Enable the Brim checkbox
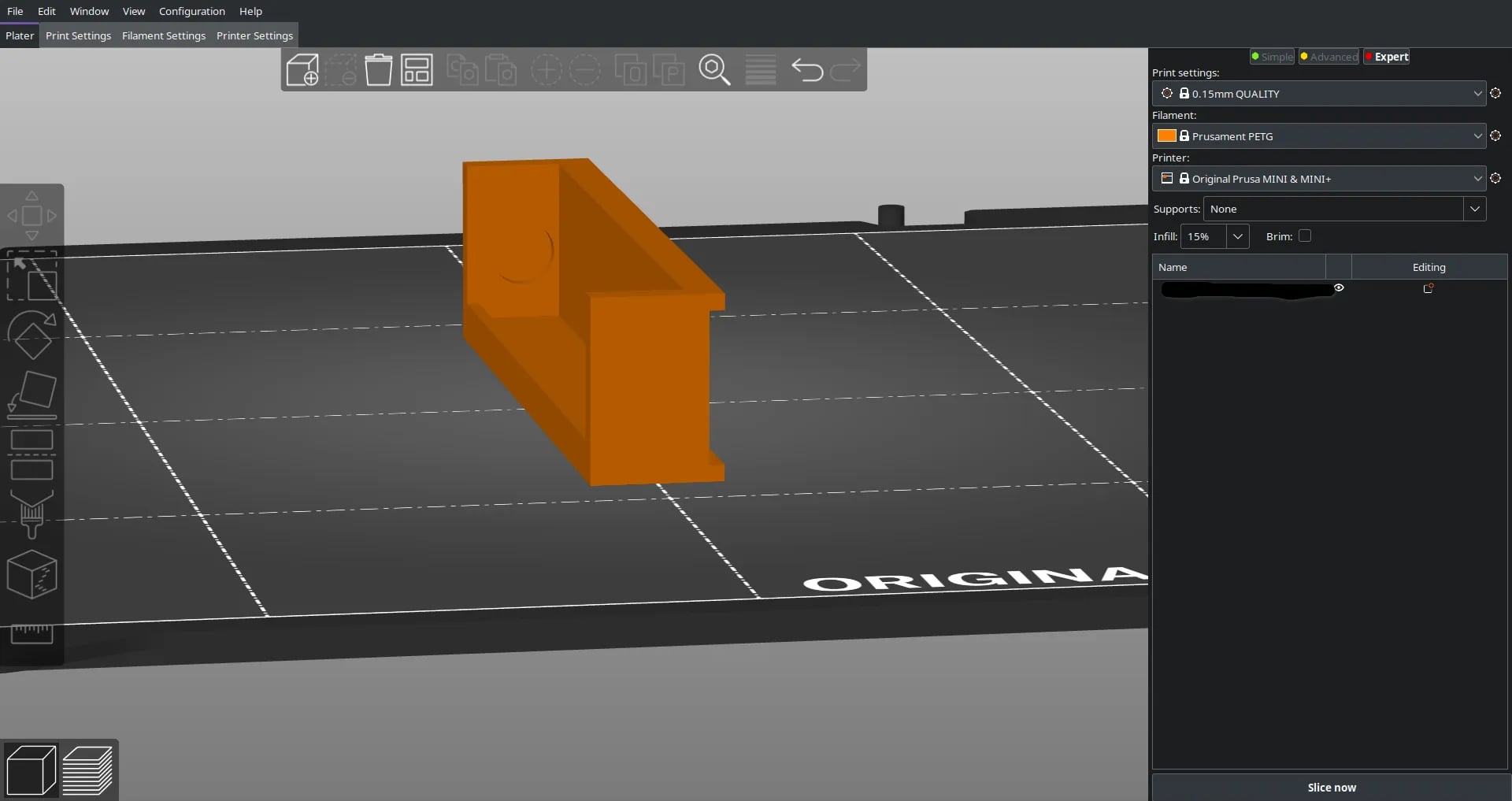The image size is (1512, 801). [1305, 235]
